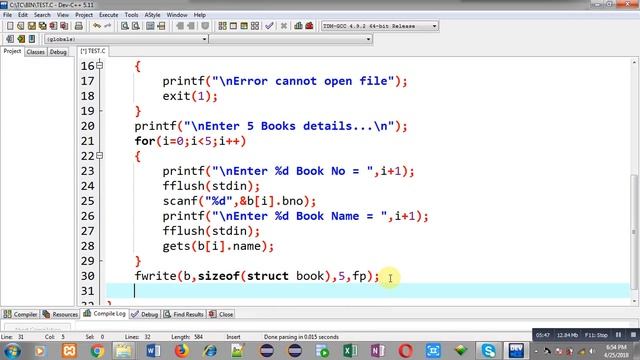Viewport: 640px width, 360px height.
Task: Open the Help menu
Action: coord(200,15)
